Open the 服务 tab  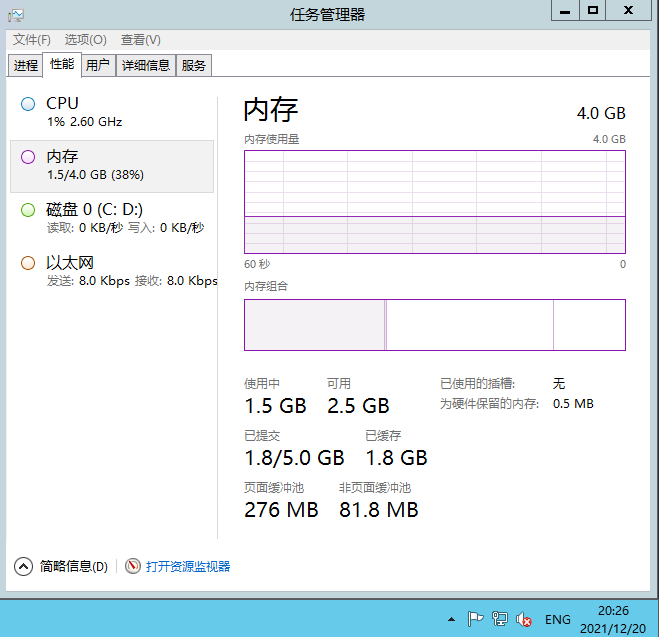[x=194, y=66]
